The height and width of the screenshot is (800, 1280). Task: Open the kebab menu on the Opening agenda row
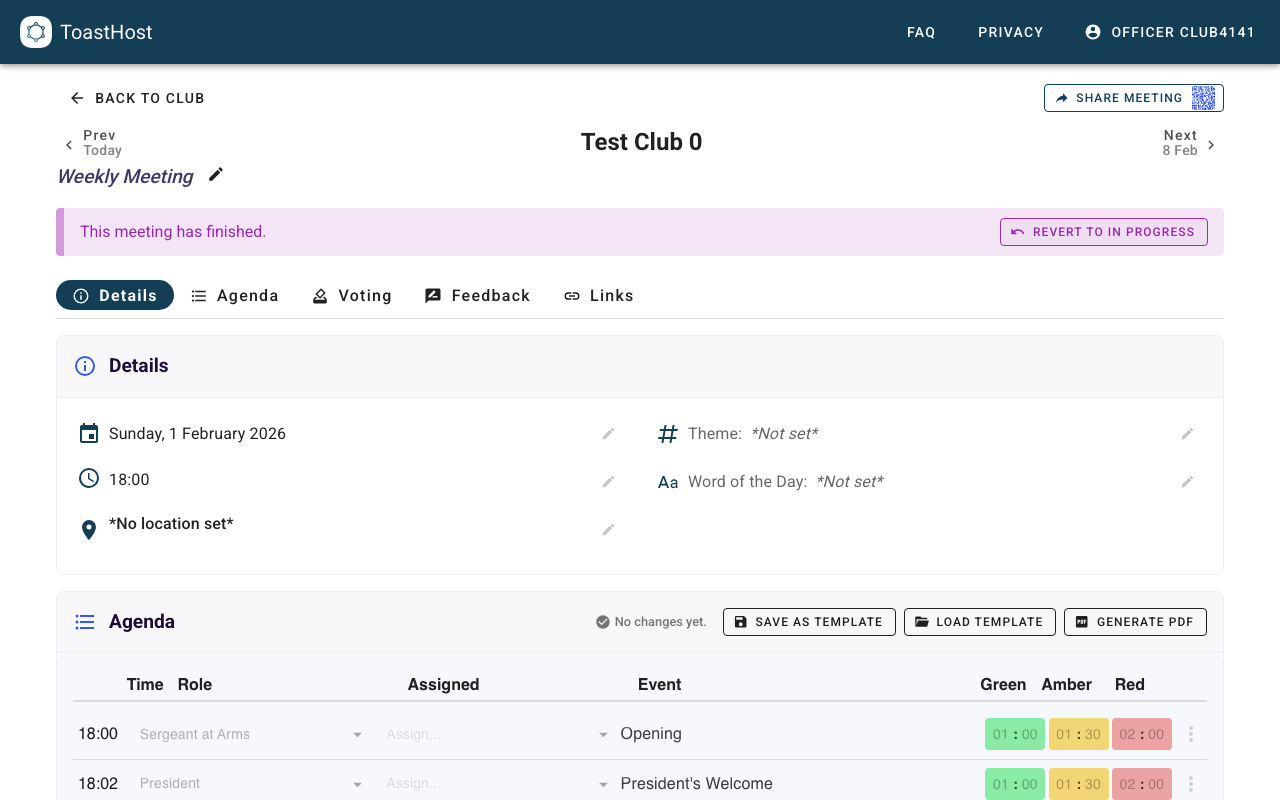pyautogui.click(x=1190, y=733)
